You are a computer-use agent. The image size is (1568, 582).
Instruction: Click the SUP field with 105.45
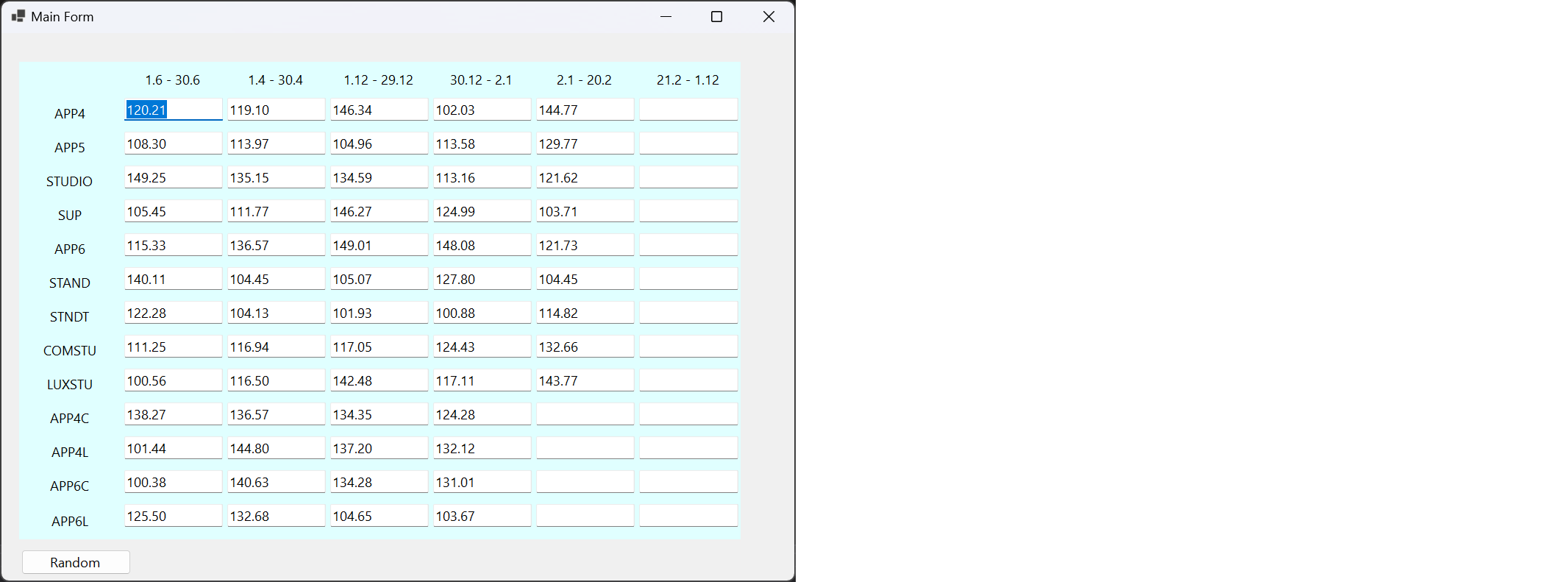click(x=174, y=211)
